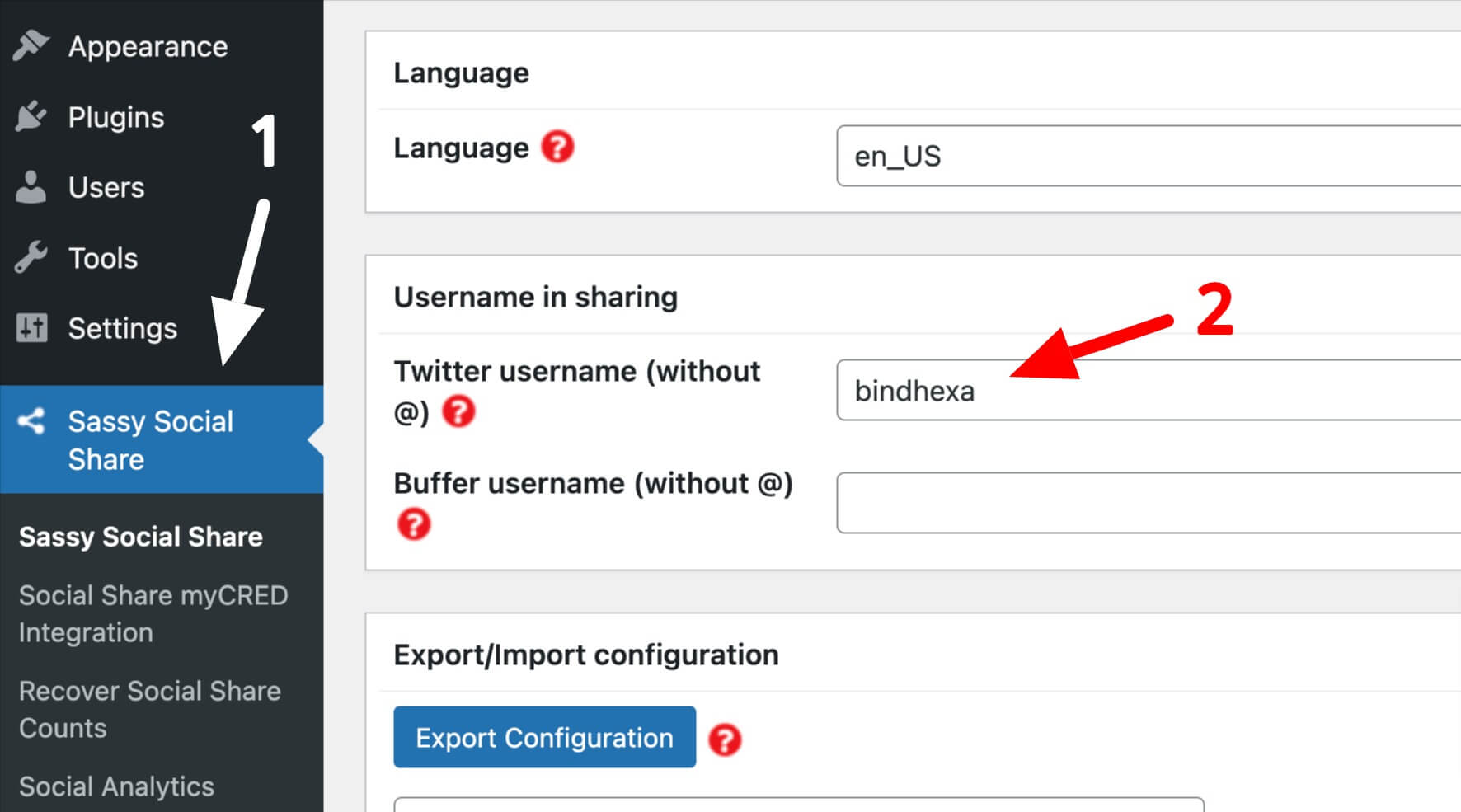1461x812 pixels.
Task: Click 'Buffer username (without @)' label
Action: 593,483
